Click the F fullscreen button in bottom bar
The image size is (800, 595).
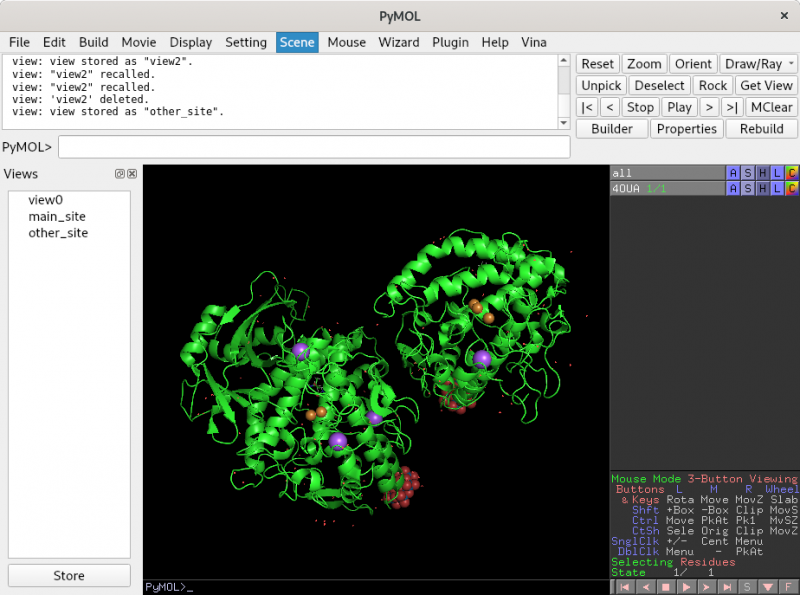[788, 587]
